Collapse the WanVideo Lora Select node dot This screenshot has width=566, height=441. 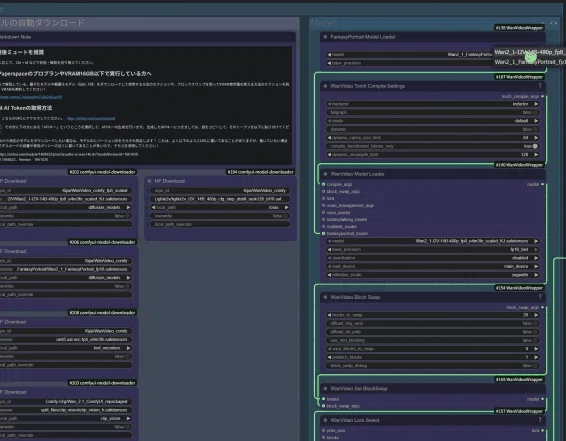coord(325,420)
